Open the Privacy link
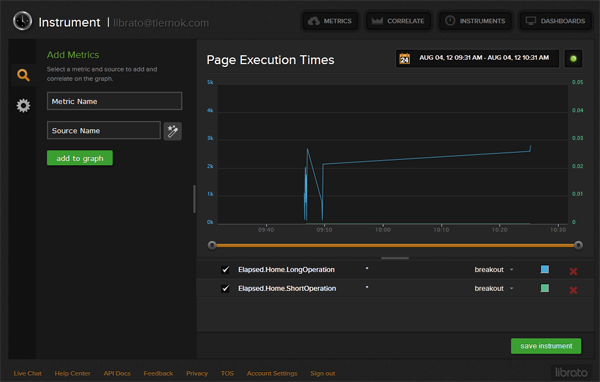Image resolution: width=600 pixels, height=382 pixels. coord(197,373)
